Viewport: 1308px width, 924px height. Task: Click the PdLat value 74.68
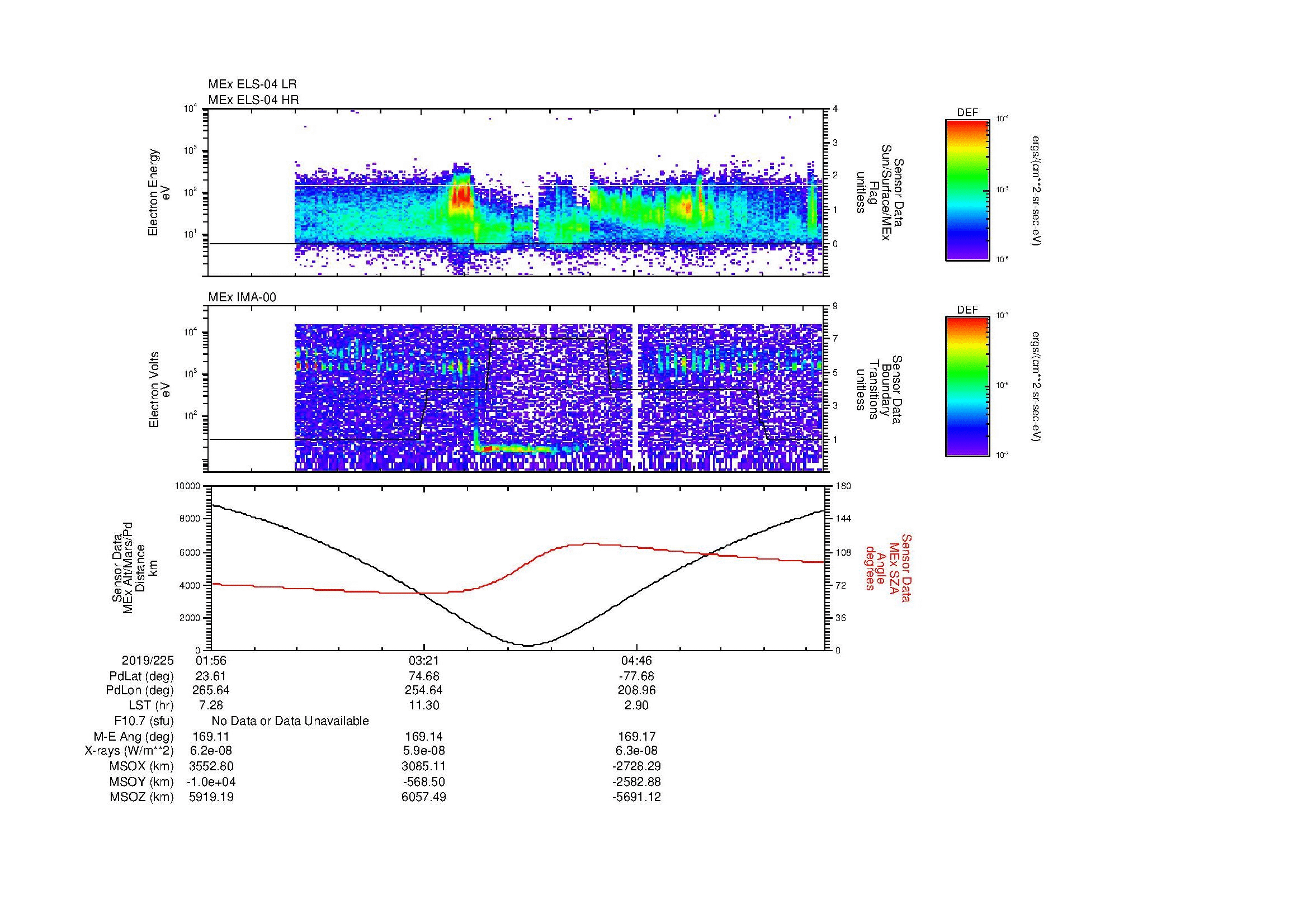pyautogui.click(x=424, y=676)
